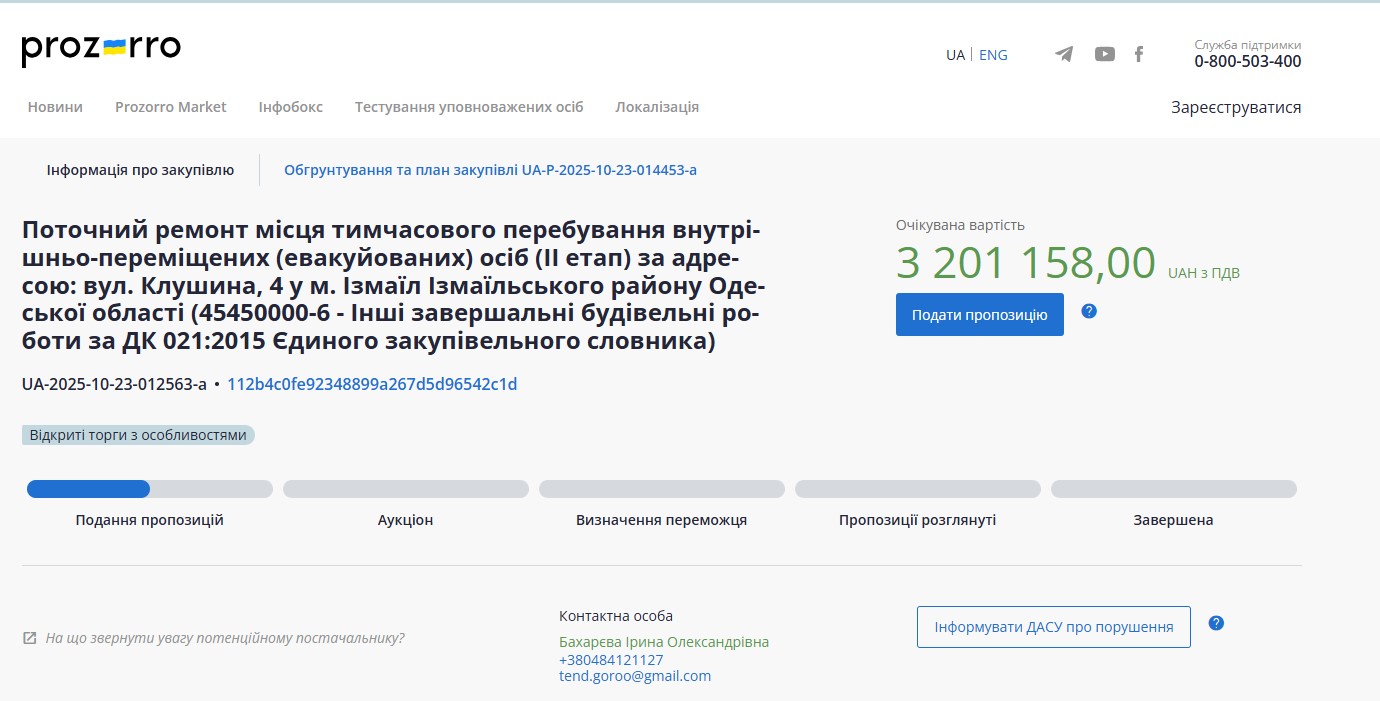Viewport: 1380px width, 701px height.
Task: Click the Подання пропозицій progress bar
Action: [149, 489]
